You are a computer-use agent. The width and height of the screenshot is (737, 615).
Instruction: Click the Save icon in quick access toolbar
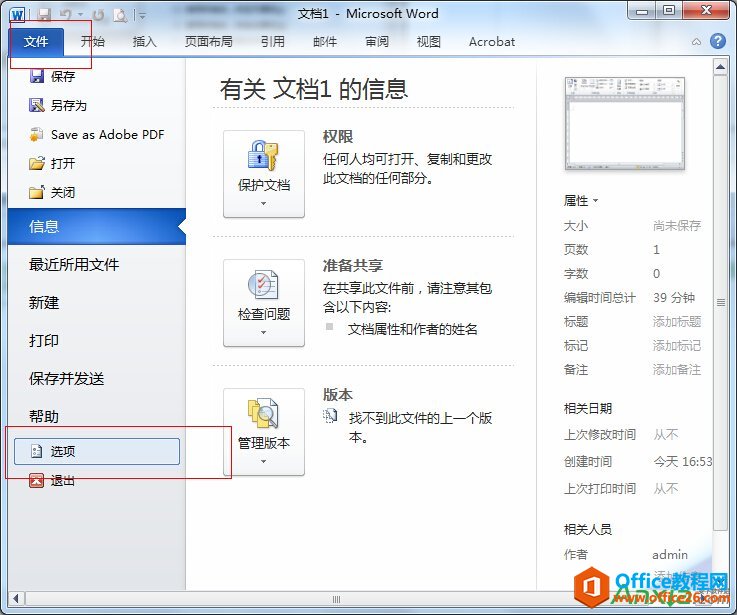44,15
